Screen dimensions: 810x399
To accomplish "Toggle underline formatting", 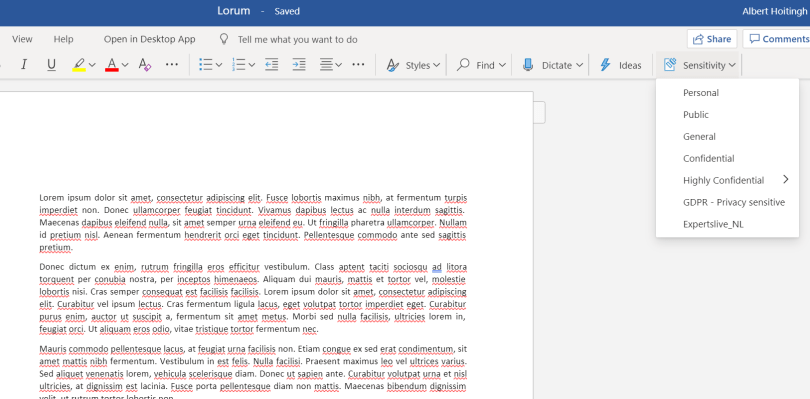I will point(51,65).
